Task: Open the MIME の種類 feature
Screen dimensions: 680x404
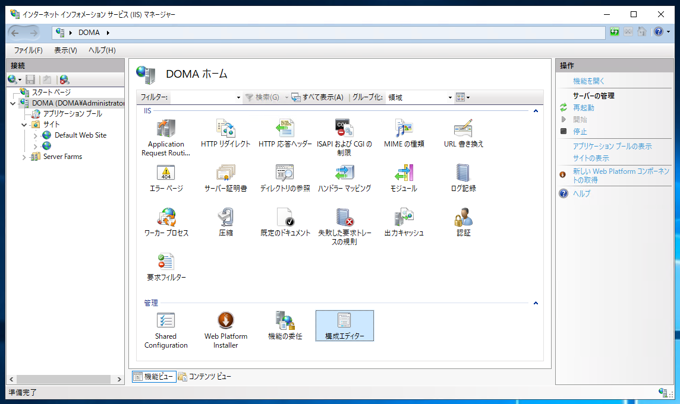Action: click(404, 133)
